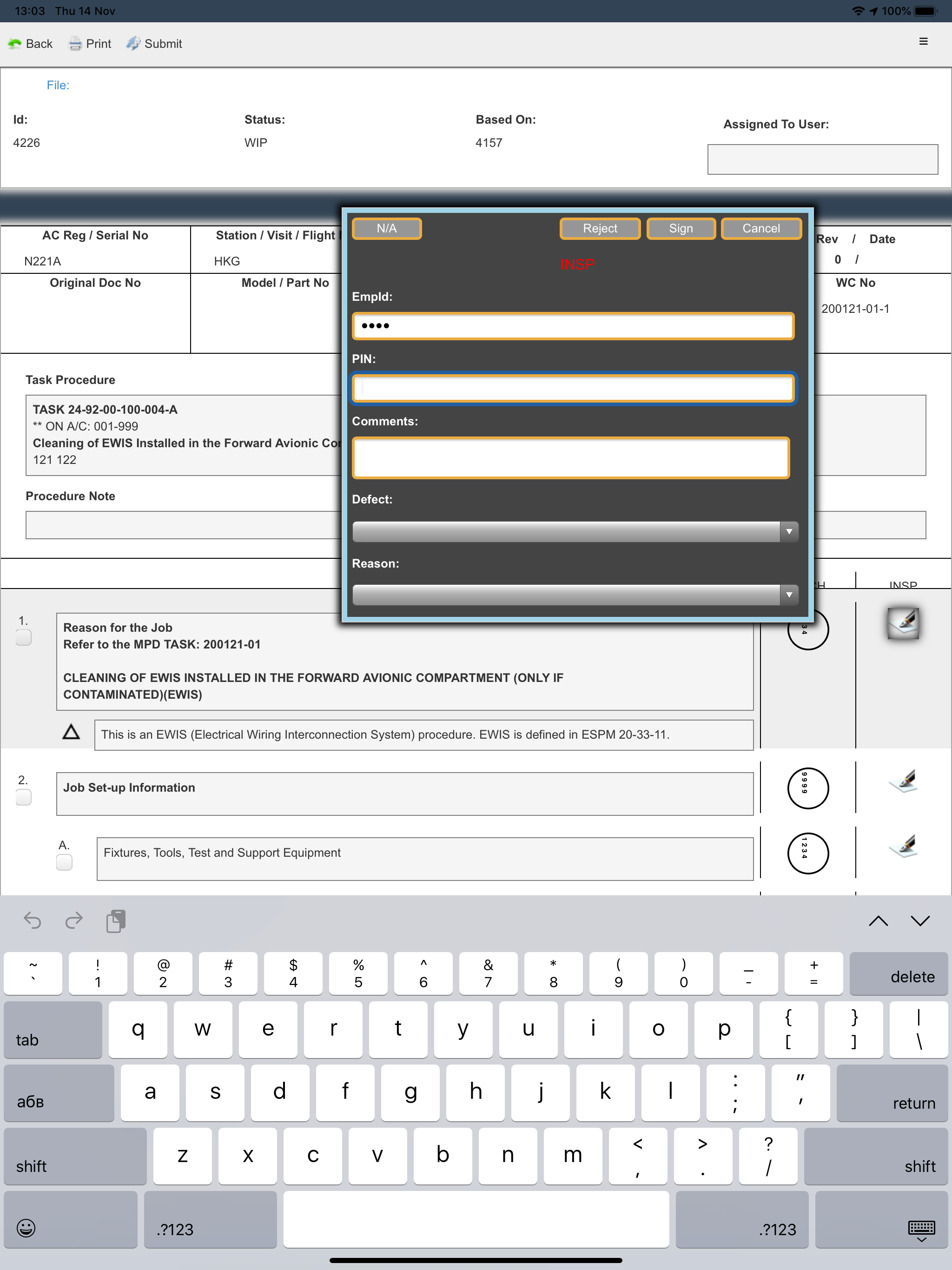The image size is (952, 1270).
Task: Tap the keyboard paste clipboard icon
Action: [x=116, y=920]
